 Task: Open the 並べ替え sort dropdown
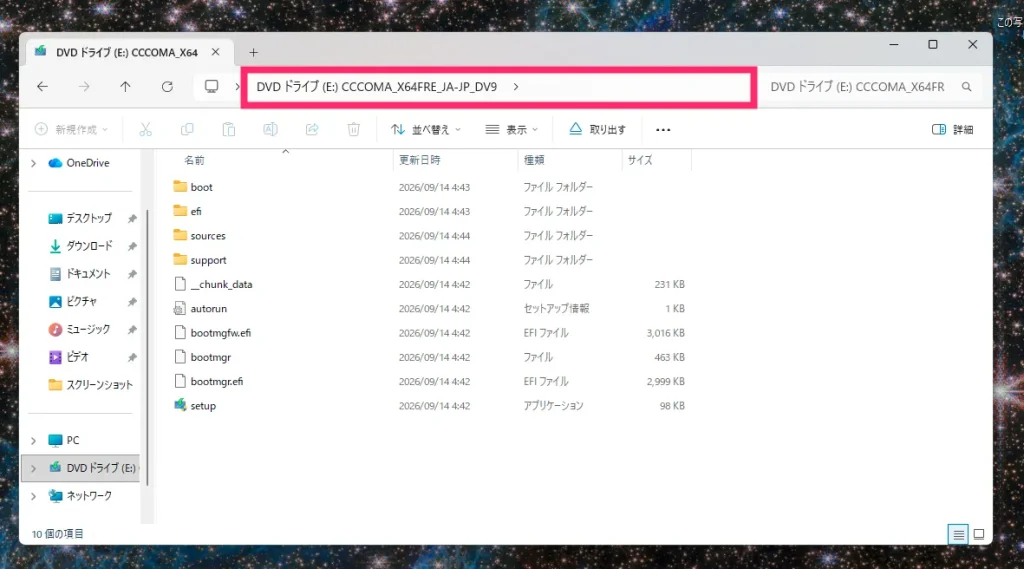(x=426, y=129)
